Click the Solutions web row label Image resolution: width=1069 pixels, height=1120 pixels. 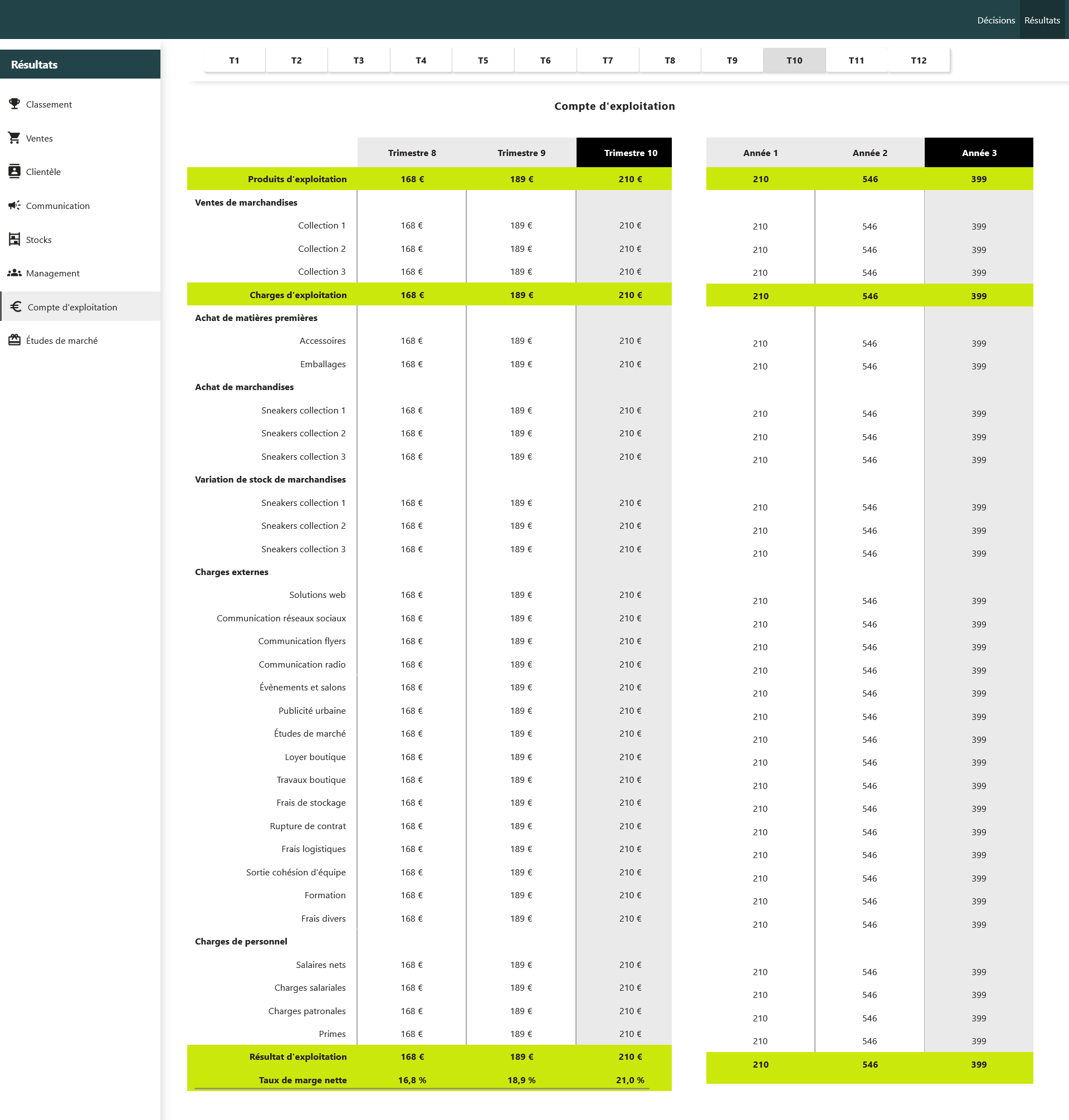pos(317,595)
